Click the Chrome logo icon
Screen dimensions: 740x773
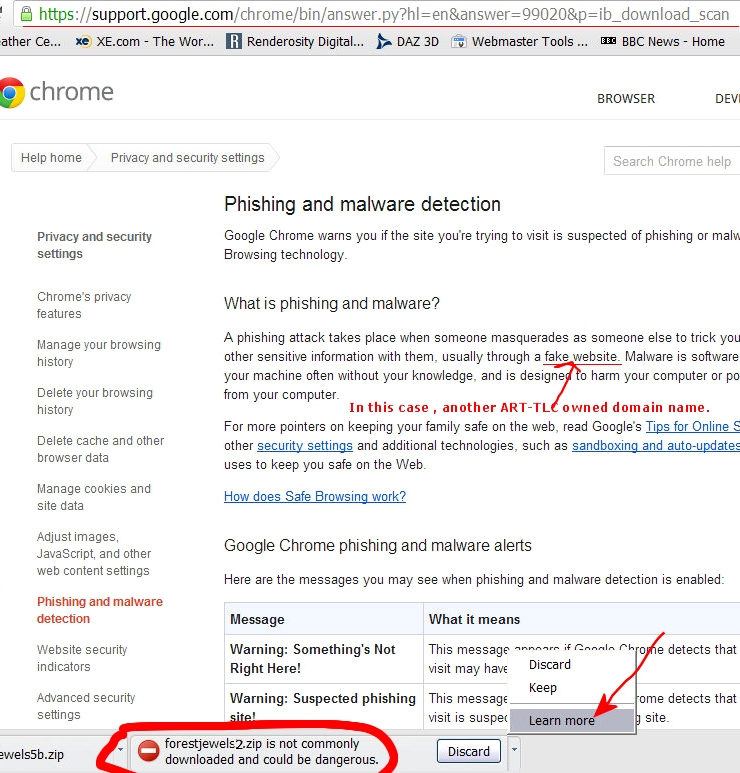(x=11, y=93)
